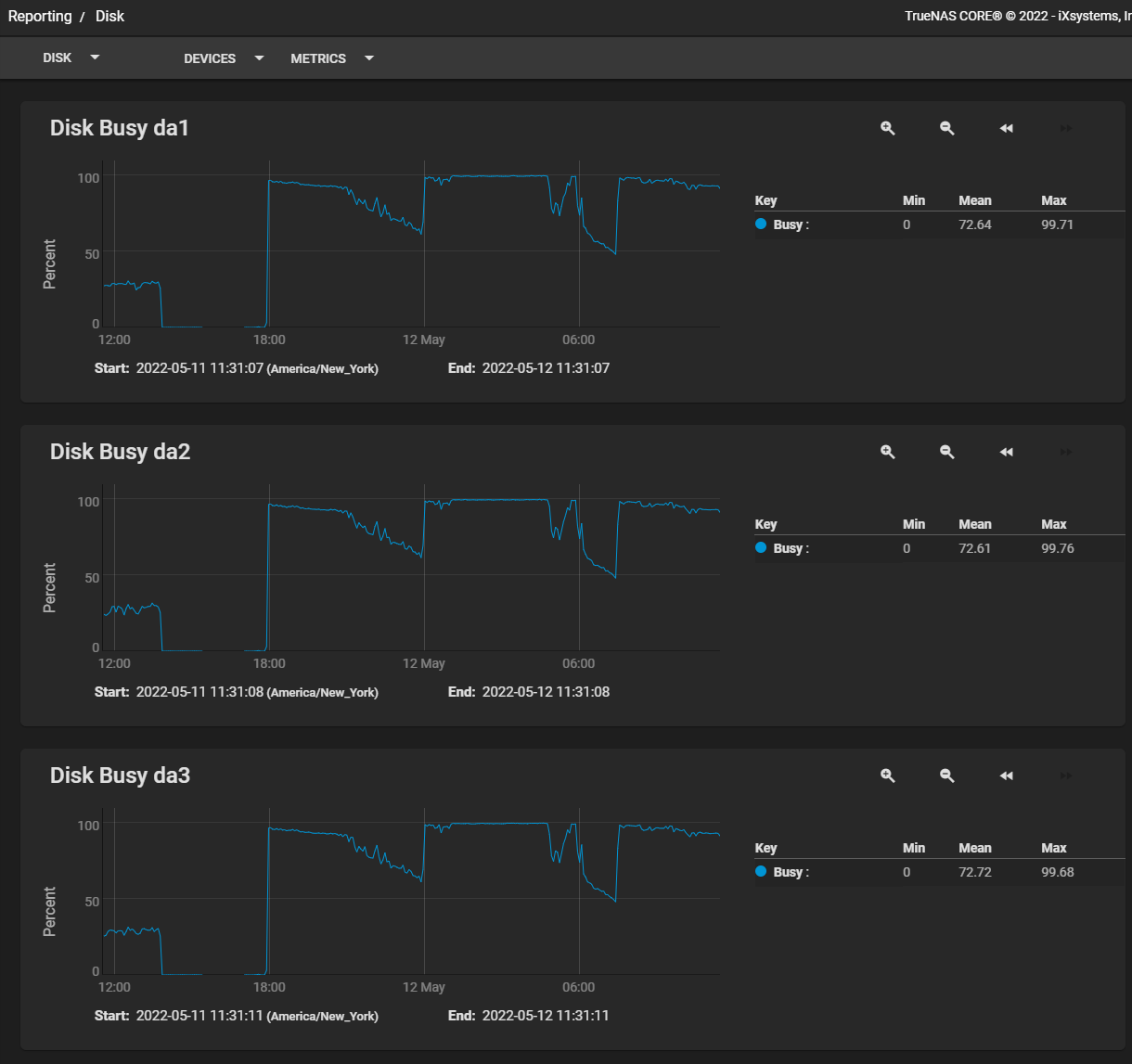Expand the DEVICES dropdown
The width and height of the screenshot is (1132, 1064).
point(224,58)
